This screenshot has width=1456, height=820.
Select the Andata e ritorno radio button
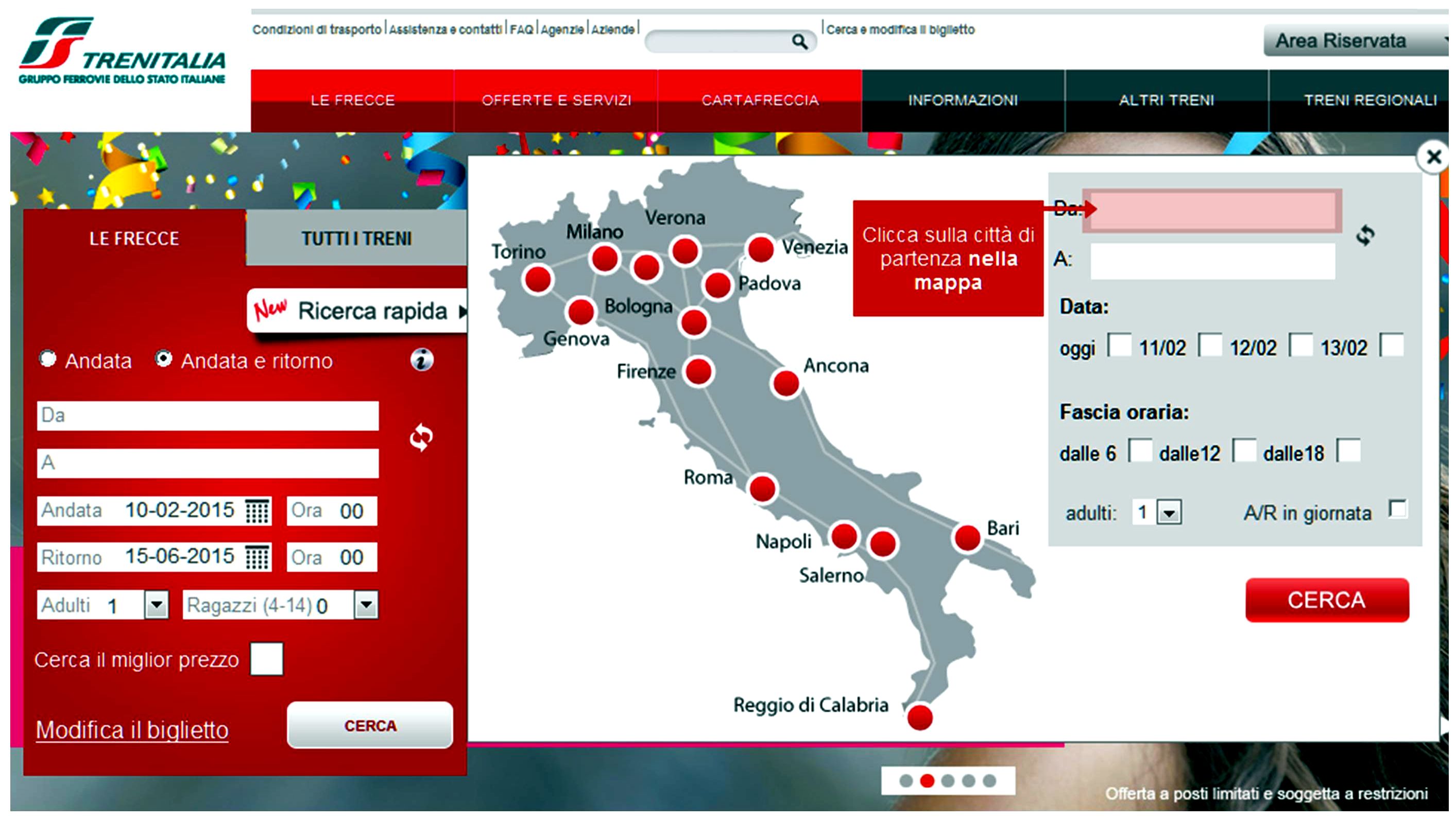[x=163, y=359]
